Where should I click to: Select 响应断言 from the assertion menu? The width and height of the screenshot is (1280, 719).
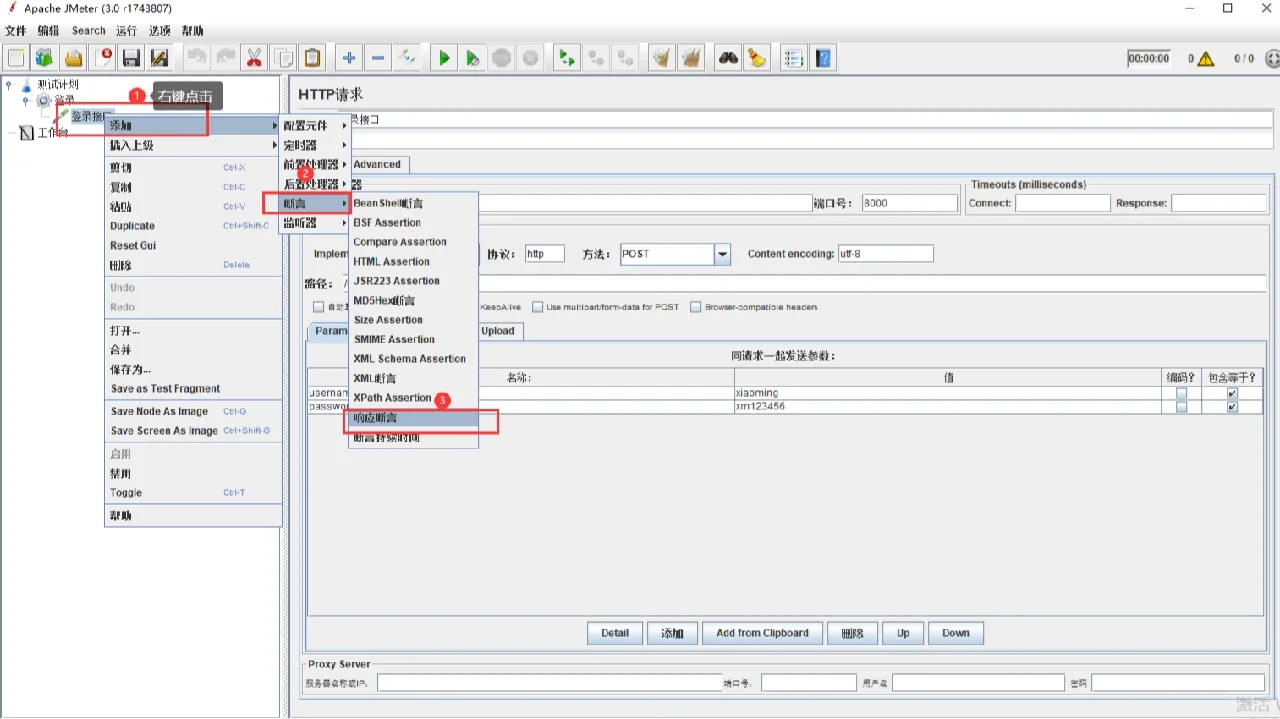(x=413, y=418)
